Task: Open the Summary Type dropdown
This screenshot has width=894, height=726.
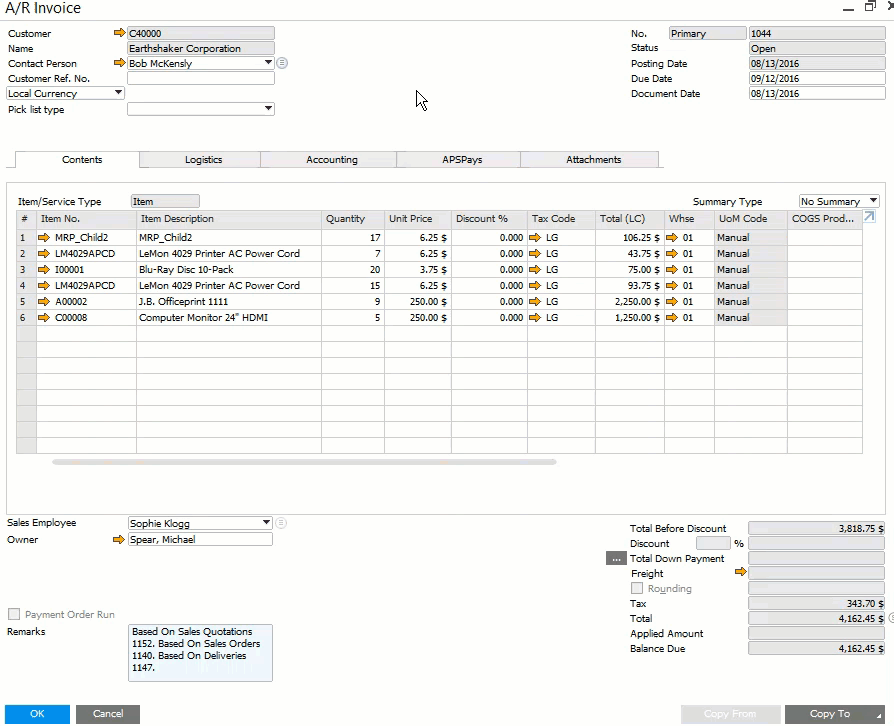Action: point(873,202)
